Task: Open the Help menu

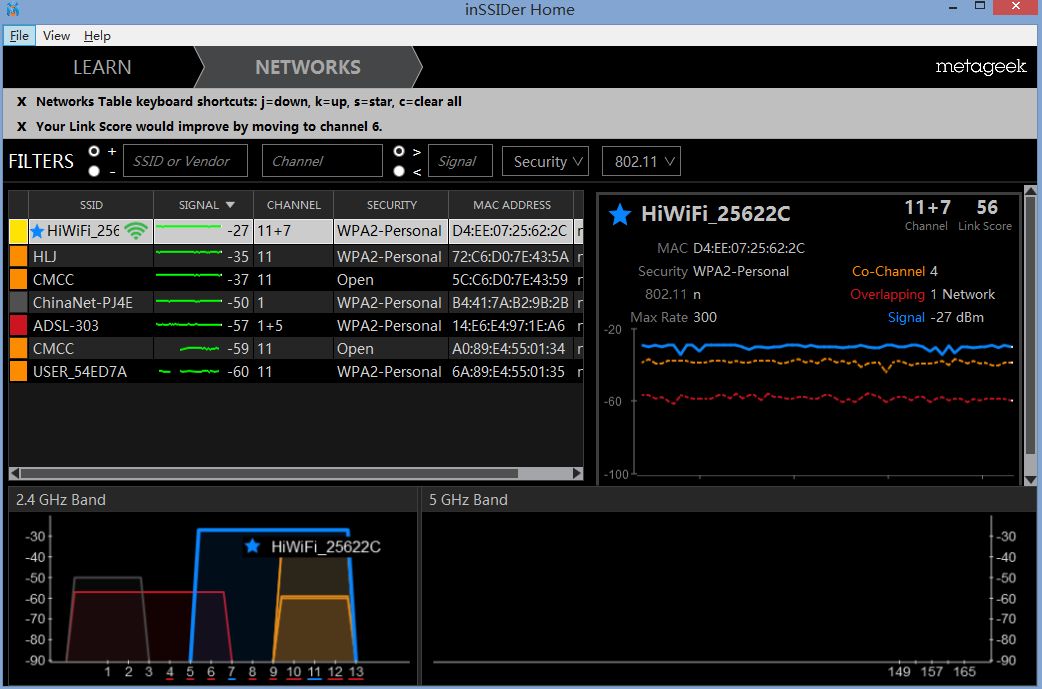Action: 97,36
